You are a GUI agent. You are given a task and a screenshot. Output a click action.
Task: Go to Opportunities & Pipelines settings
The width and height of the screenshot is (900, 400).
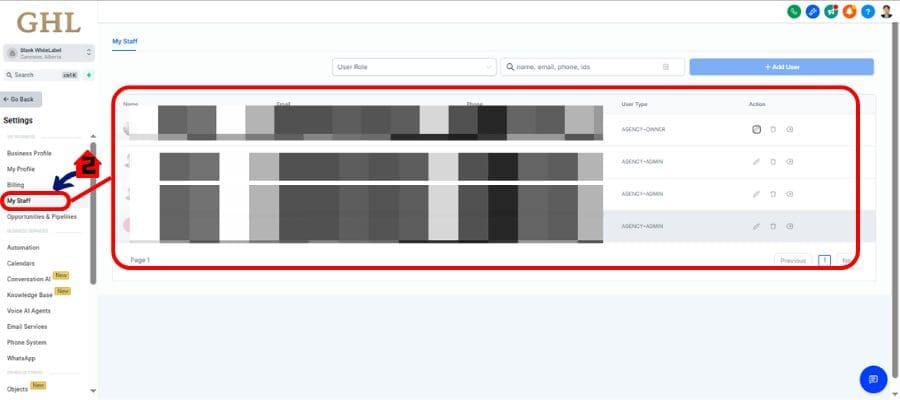click(x=41, y=217)
